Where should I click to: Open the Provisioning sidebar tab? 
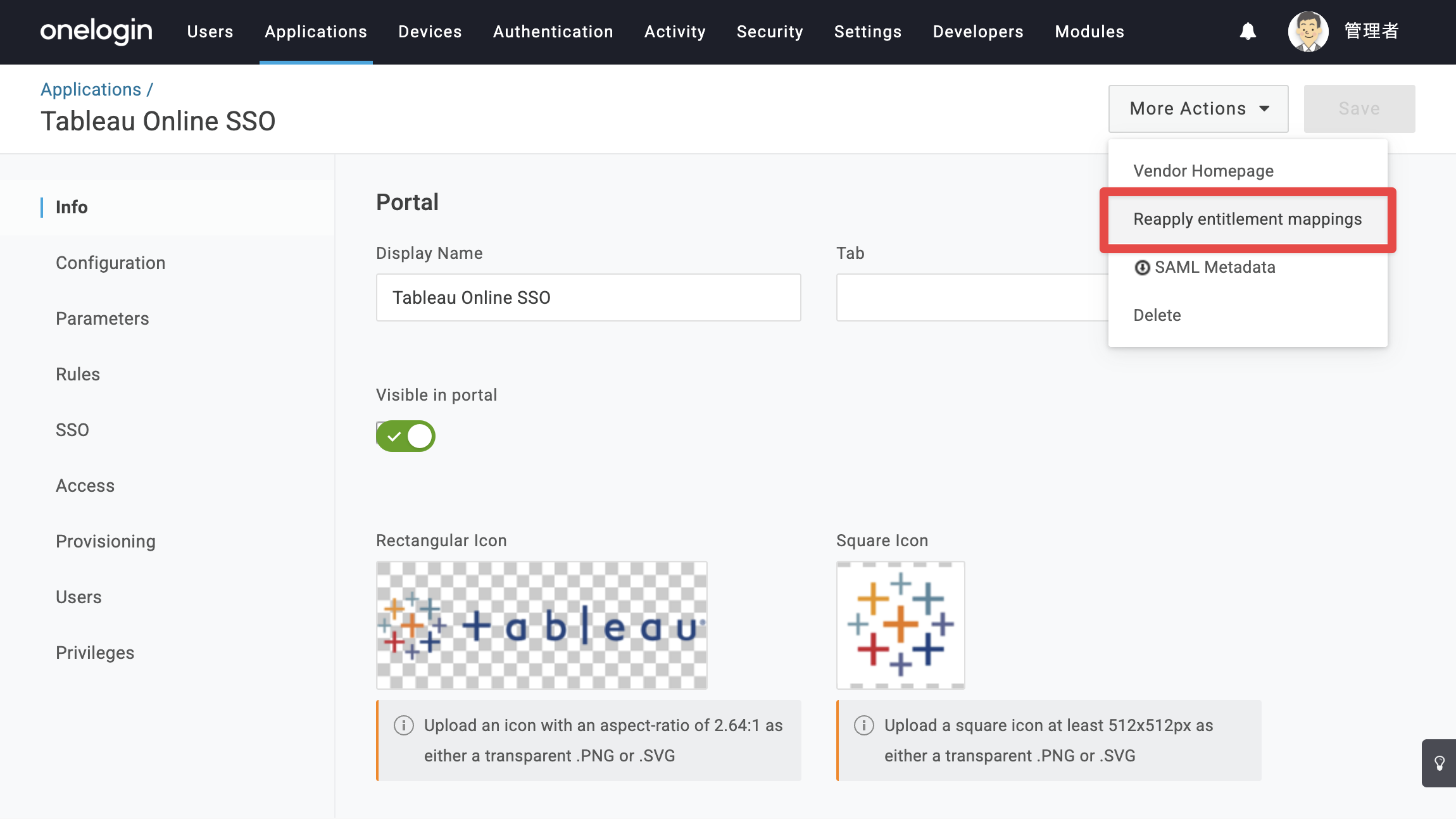point(167,541)
